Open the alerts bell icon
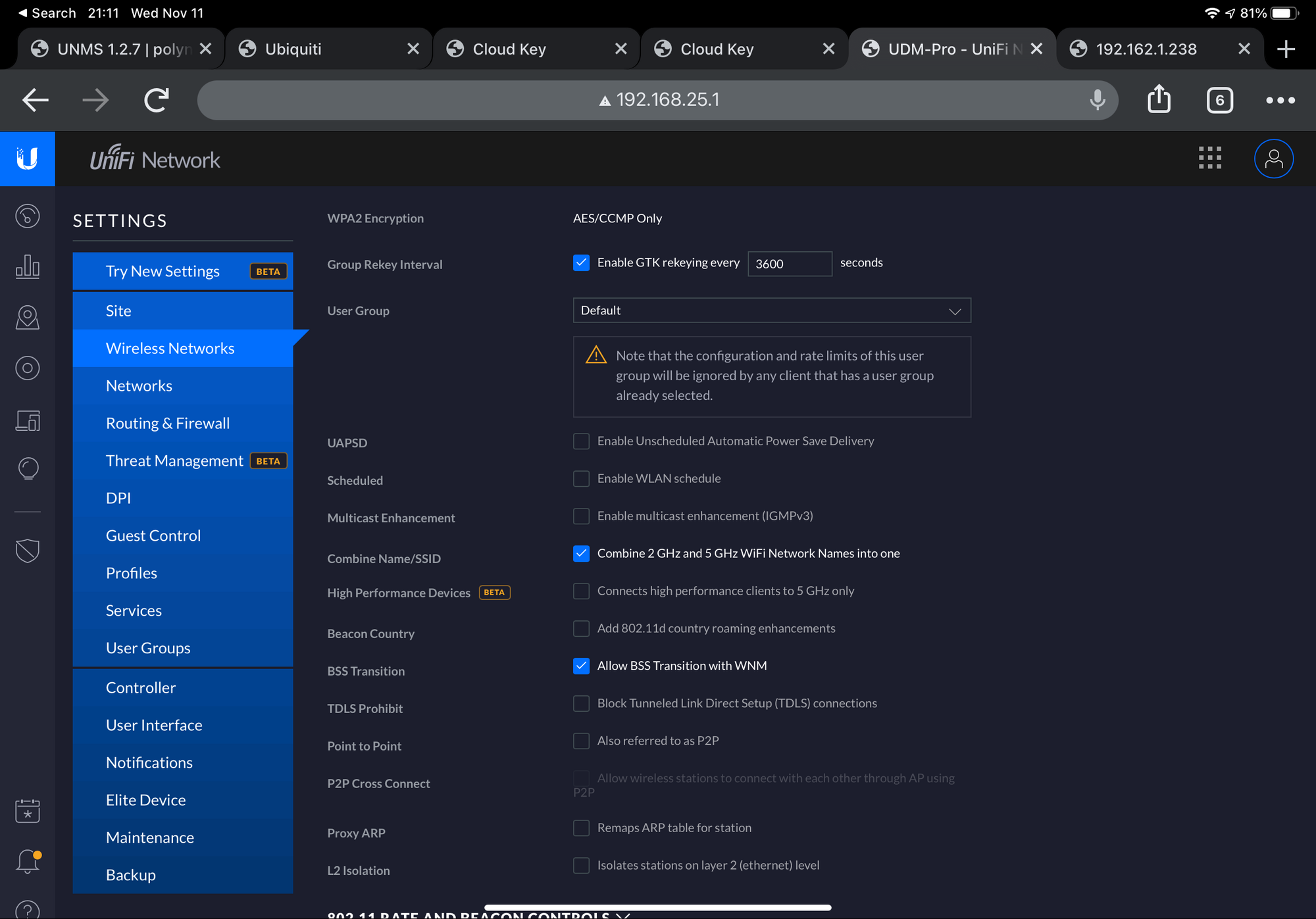1316x919 pixels. (27, 860)
